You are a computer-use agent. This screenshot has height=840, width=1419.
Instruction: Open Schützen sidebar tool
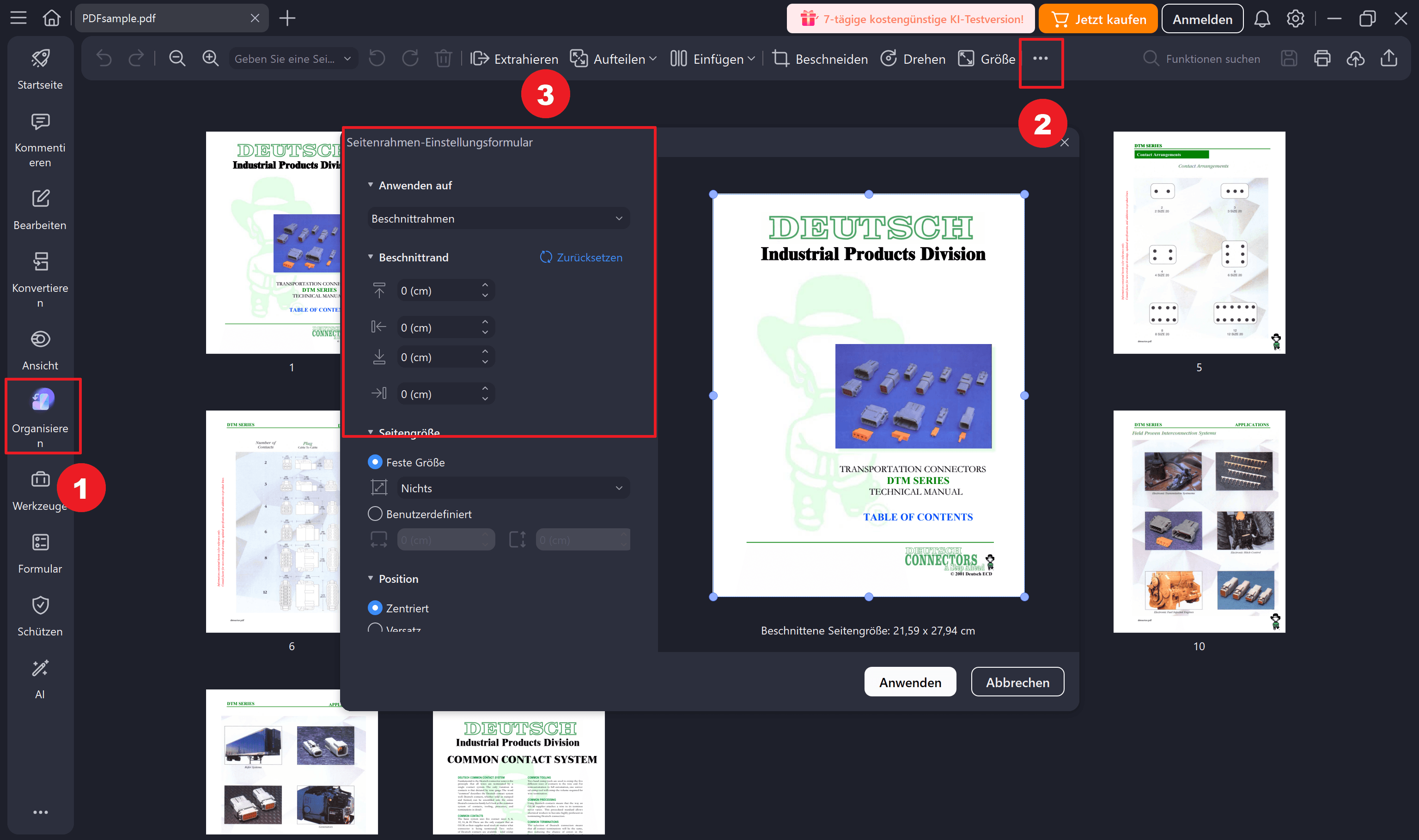coord(40,616)
